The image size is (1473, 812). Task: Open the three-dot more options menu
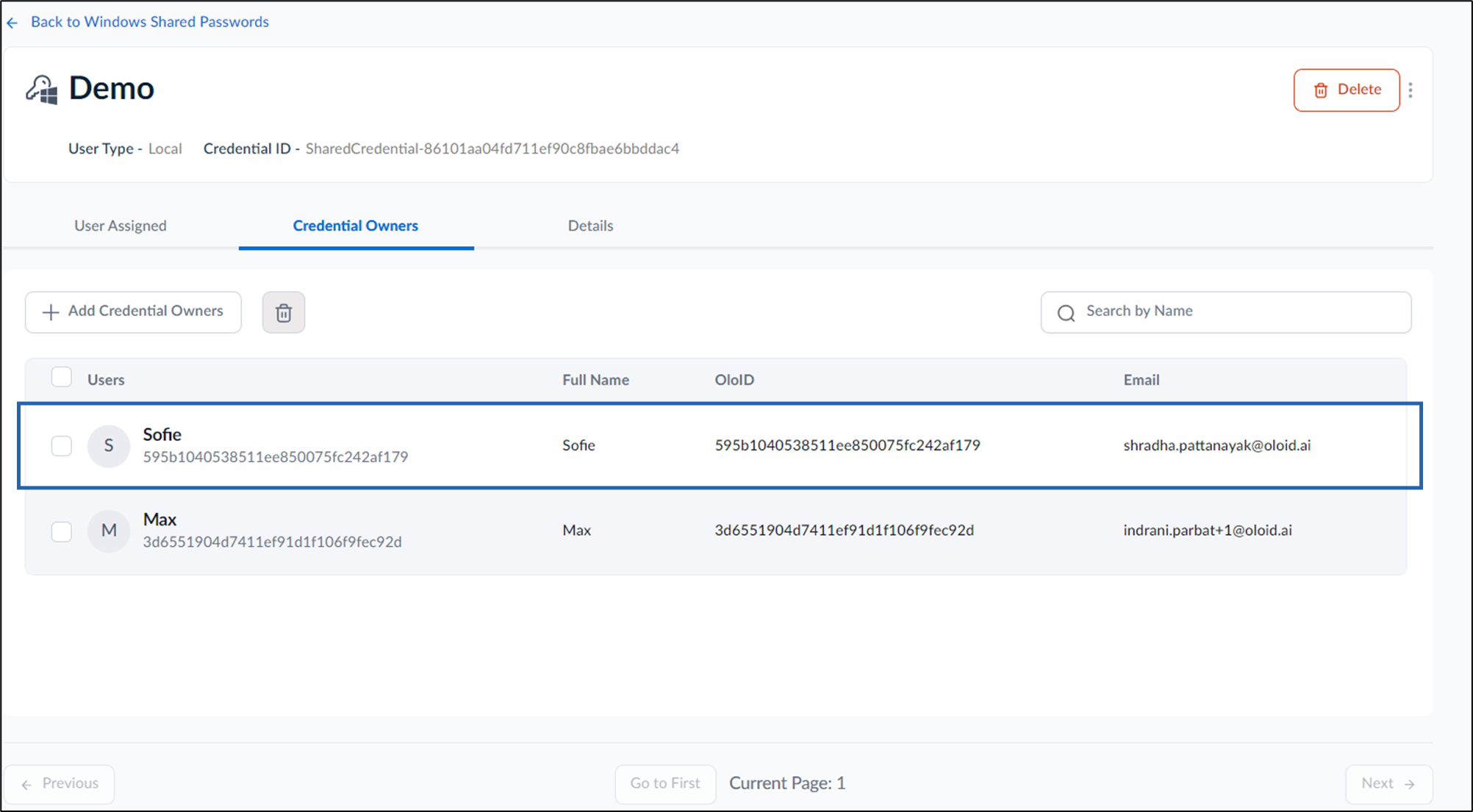1411,90
